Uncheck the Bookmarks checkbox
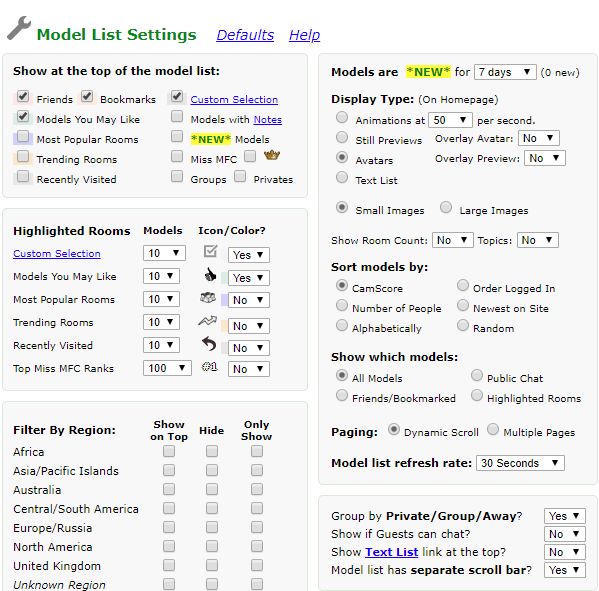599x591 pixels. [x=87, y=97]
